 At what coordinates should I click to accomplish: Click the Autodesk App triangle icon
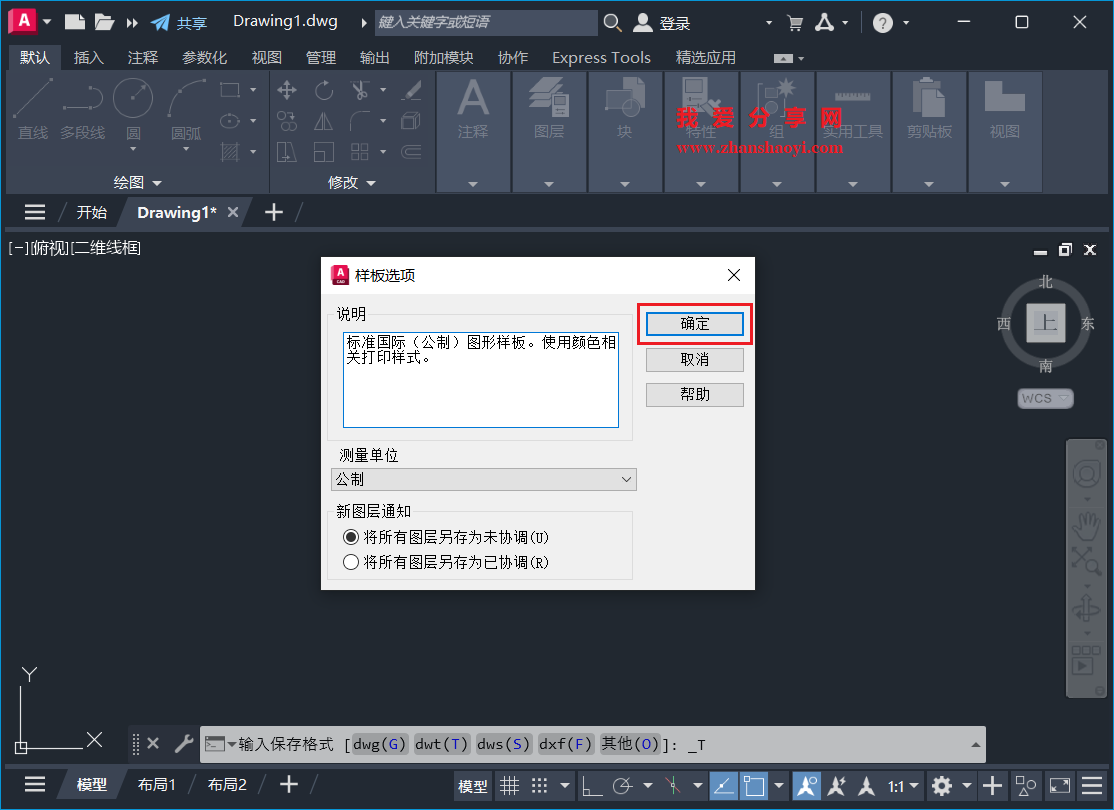tap(824, 23)
